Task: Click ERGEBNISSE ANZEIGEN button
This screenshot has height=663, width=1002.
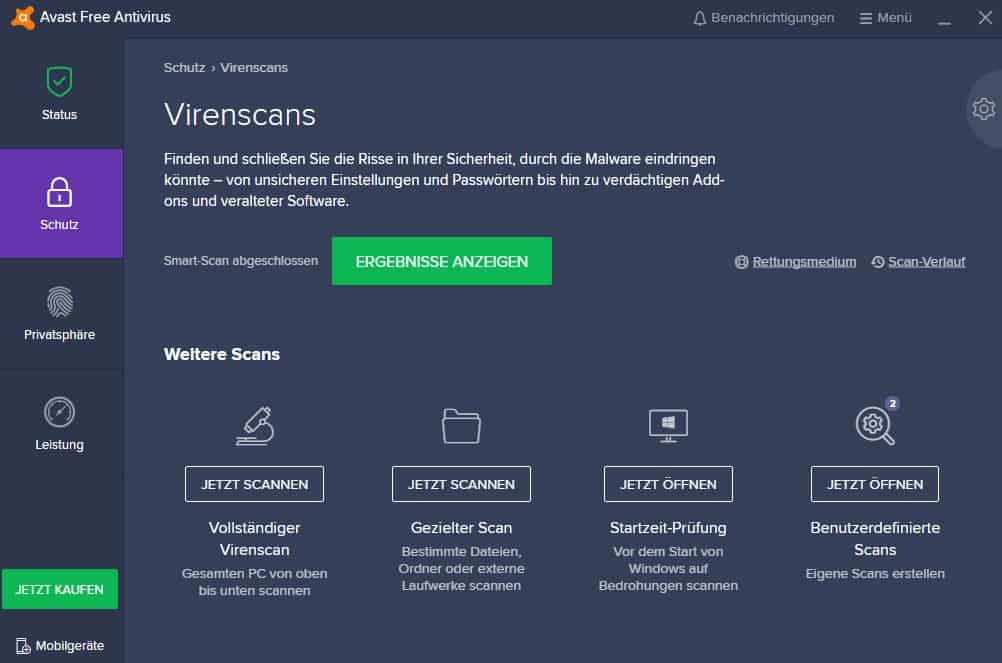Action: (x=442, y=261)
